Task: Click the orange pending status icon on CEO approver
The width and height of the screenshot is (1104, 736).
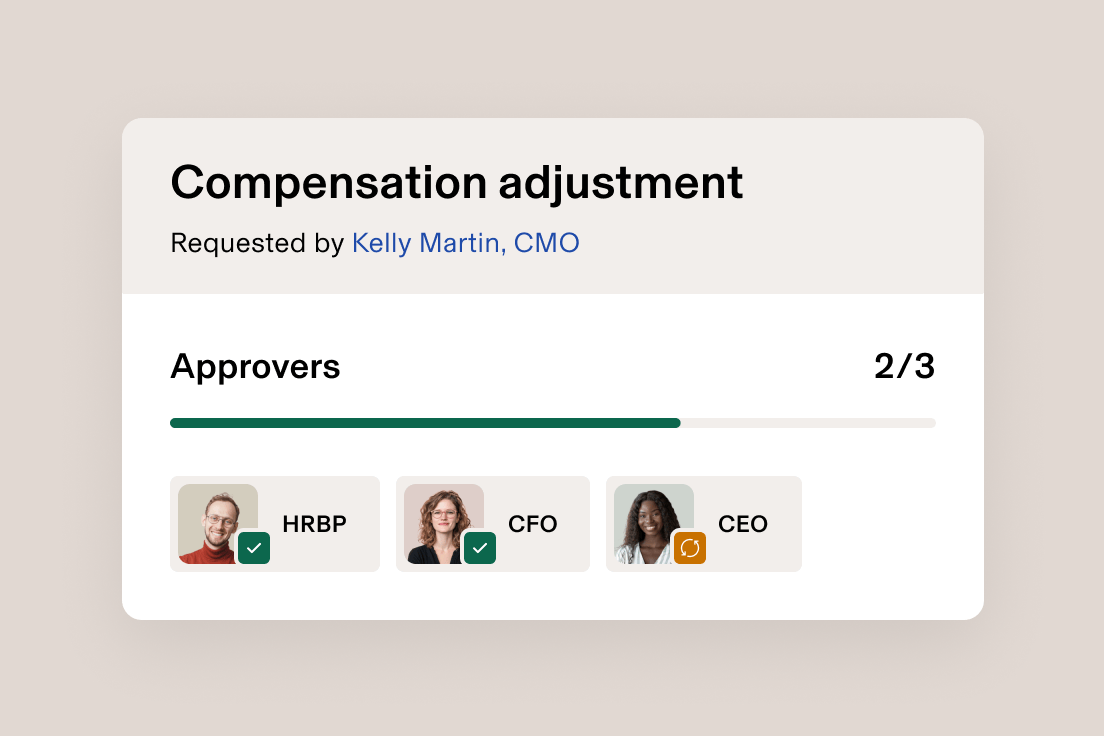Action: pos(690,548)
